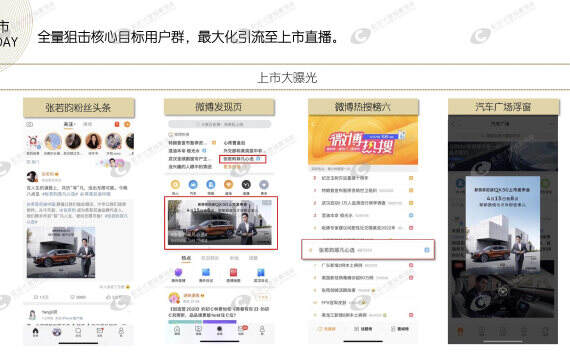Tap red packet icon in fan headline header
The width and height of the screenshot is (570, 360).
tap(117, 124)
